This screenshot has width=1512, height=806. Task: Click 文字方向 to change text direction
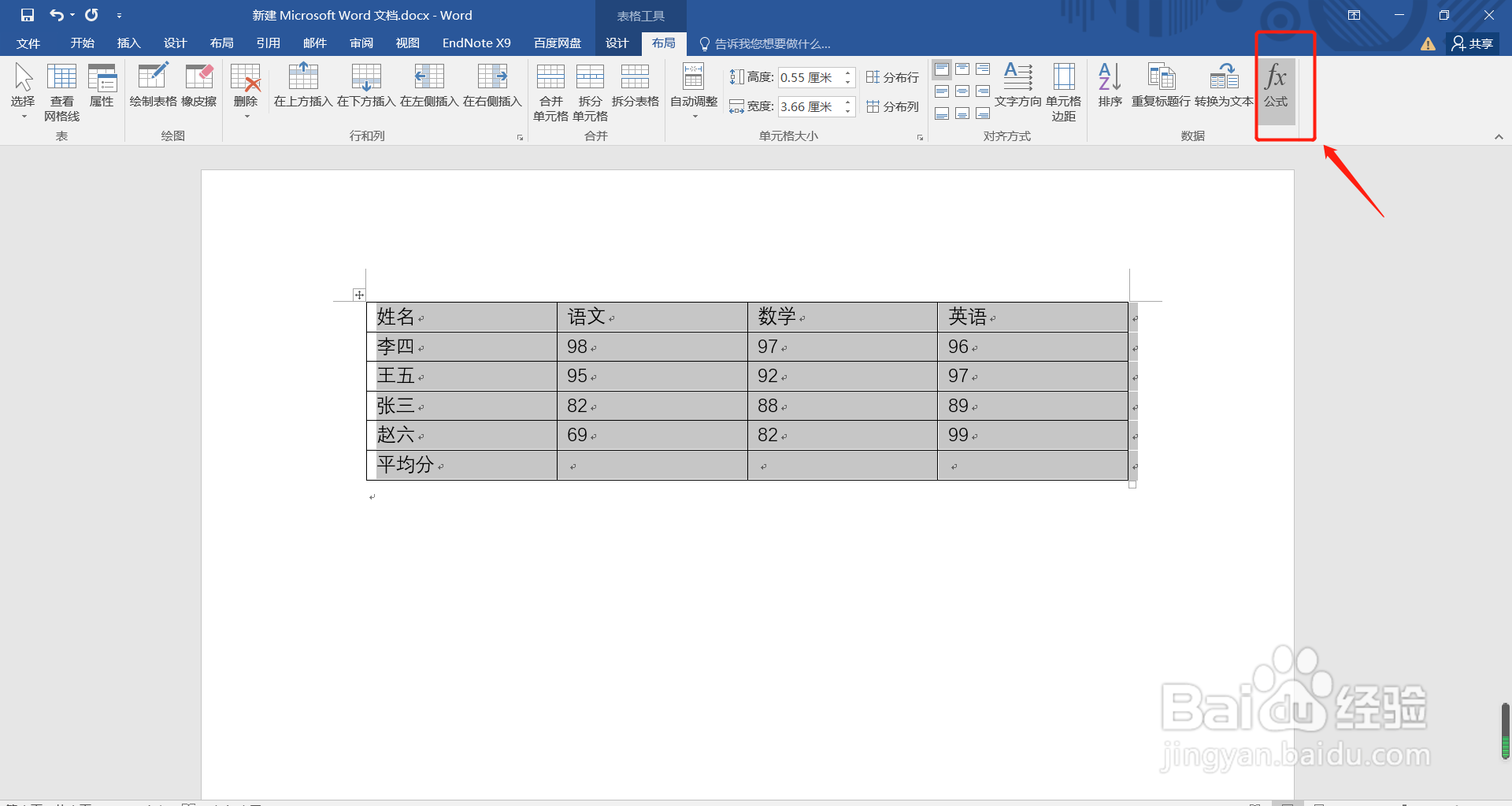(1017, 88)
